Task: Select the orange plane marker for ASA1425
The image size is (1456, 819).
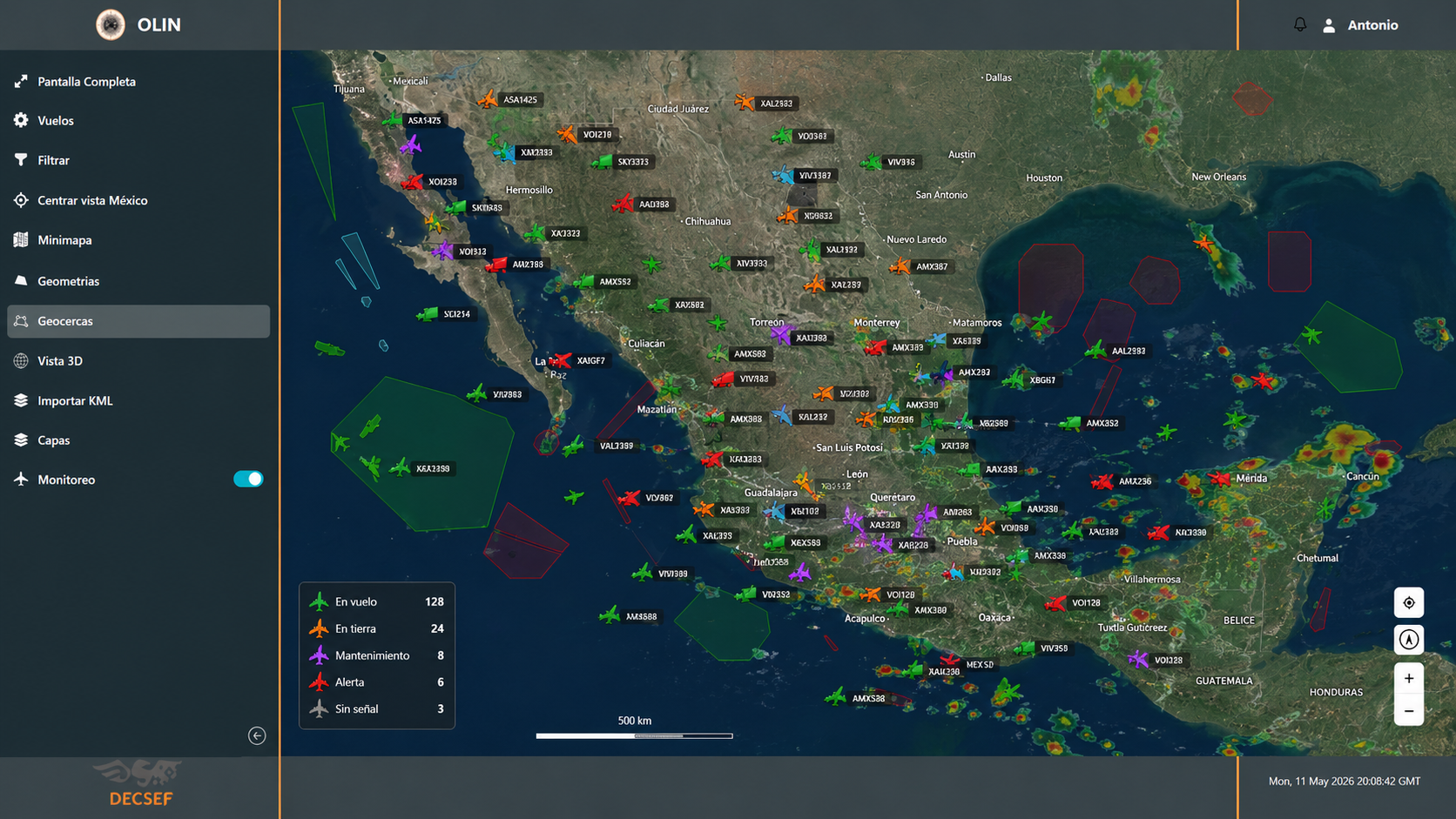Action: [x=488, y=99]
